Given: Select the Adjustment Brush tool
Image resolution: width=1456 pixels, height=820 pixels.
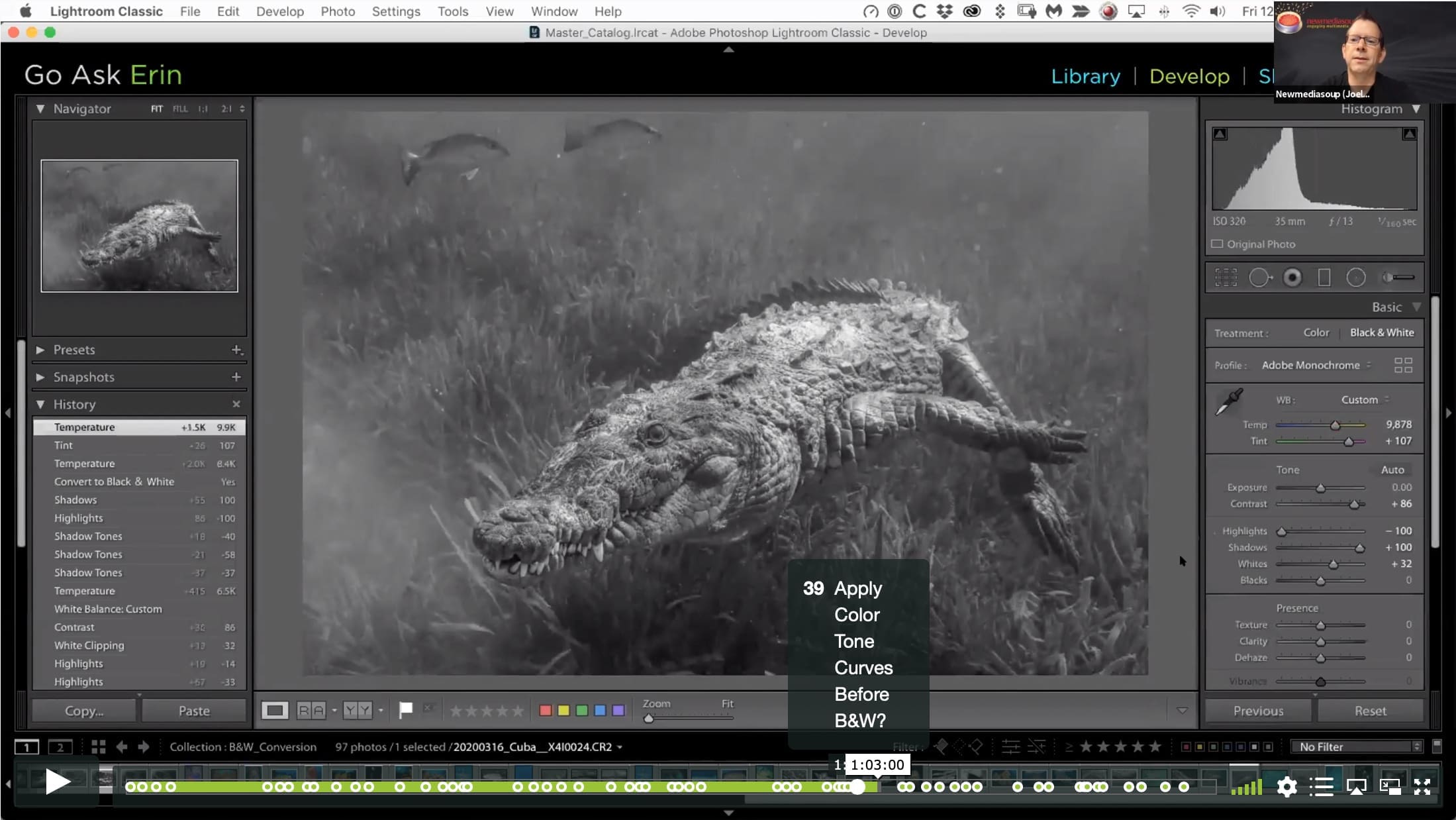Looking at the screenshot, I should click(1398, 278).
